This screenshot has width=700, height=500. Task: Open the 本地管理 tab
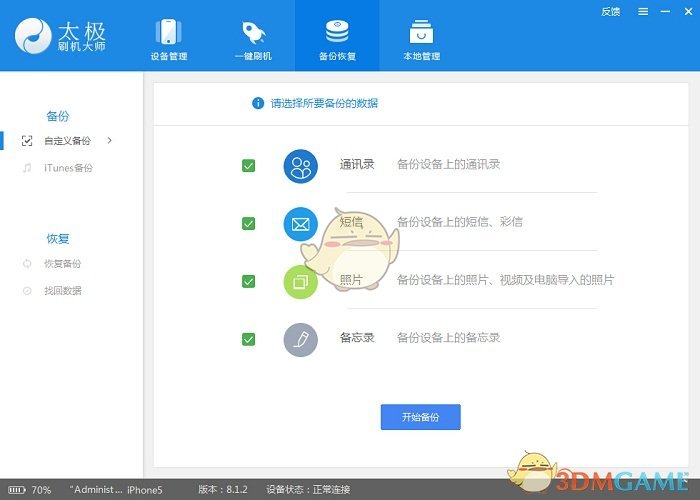click(421, 39)
